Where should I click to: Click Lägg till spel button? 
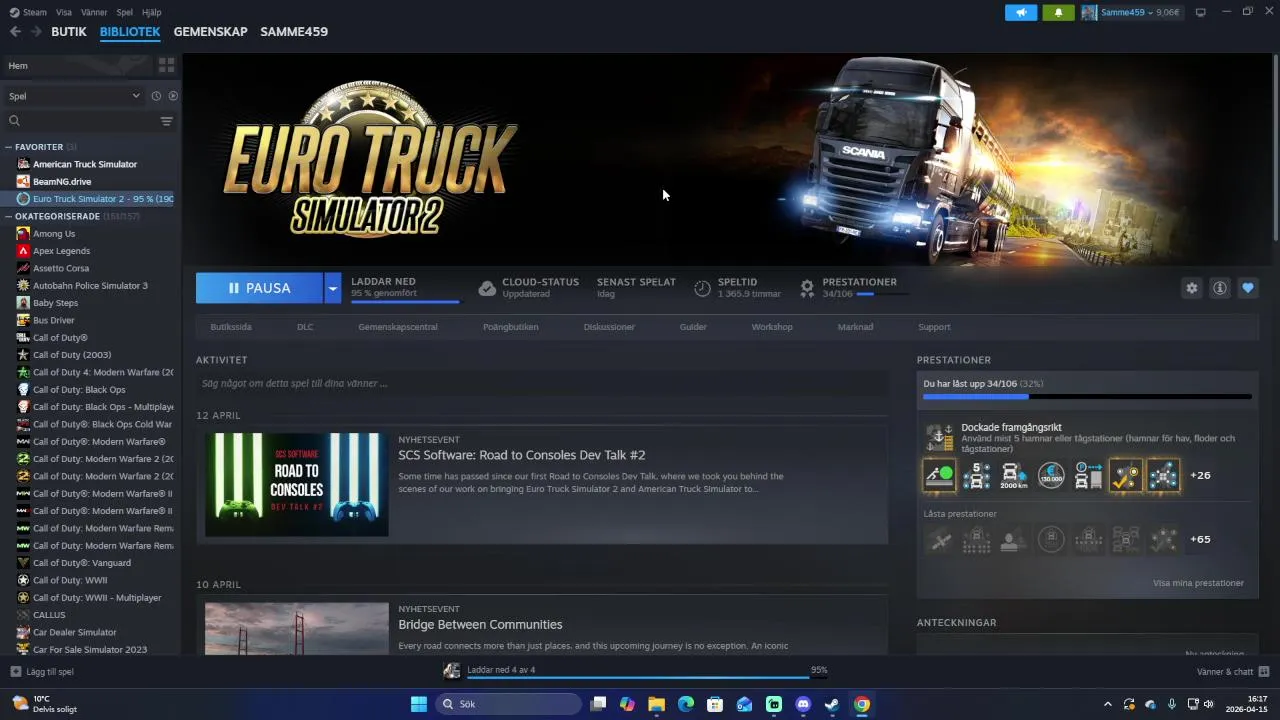point(42,671)
